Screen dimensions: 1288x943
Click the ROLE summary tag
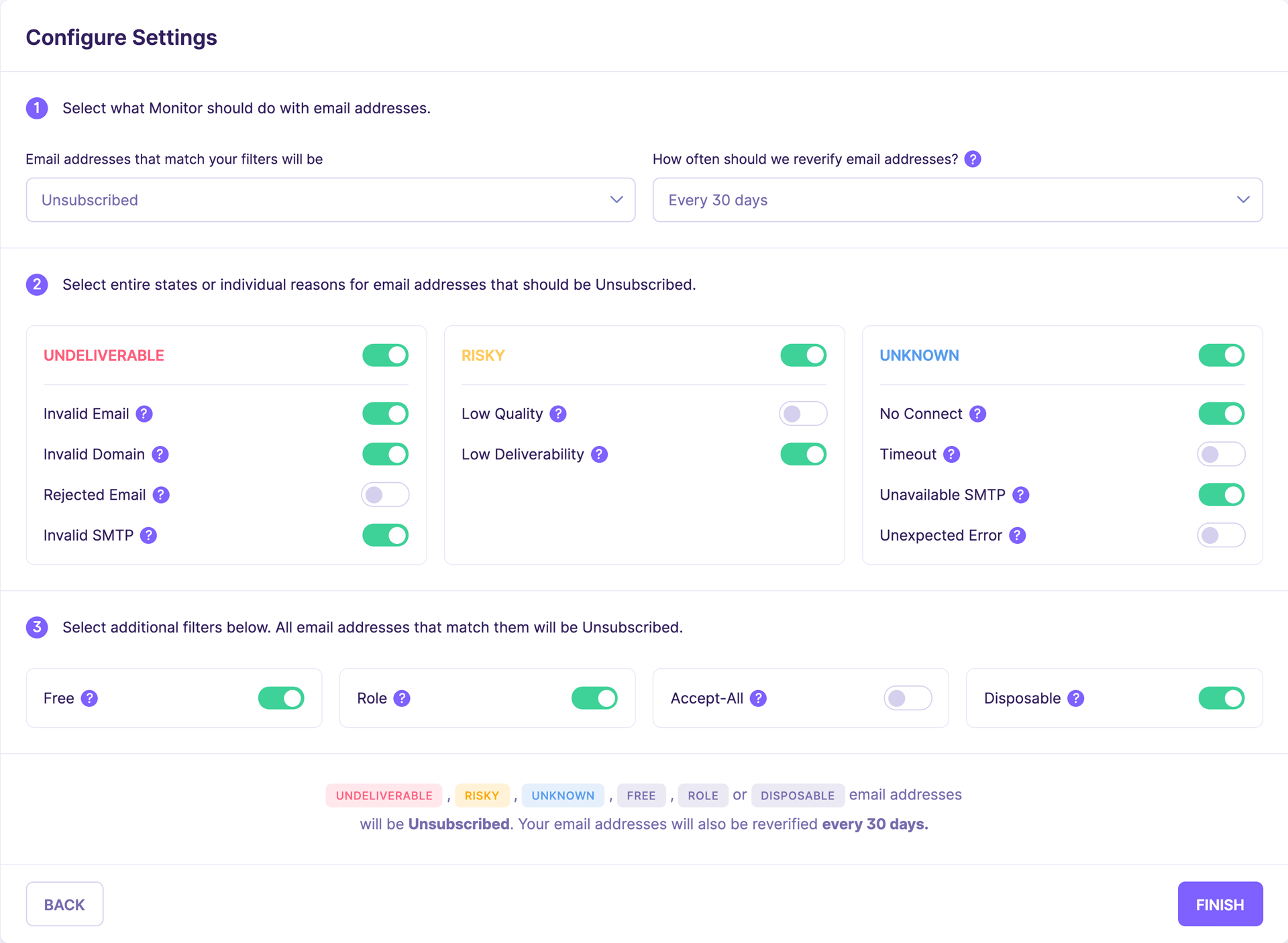click(x=703, y=795)
